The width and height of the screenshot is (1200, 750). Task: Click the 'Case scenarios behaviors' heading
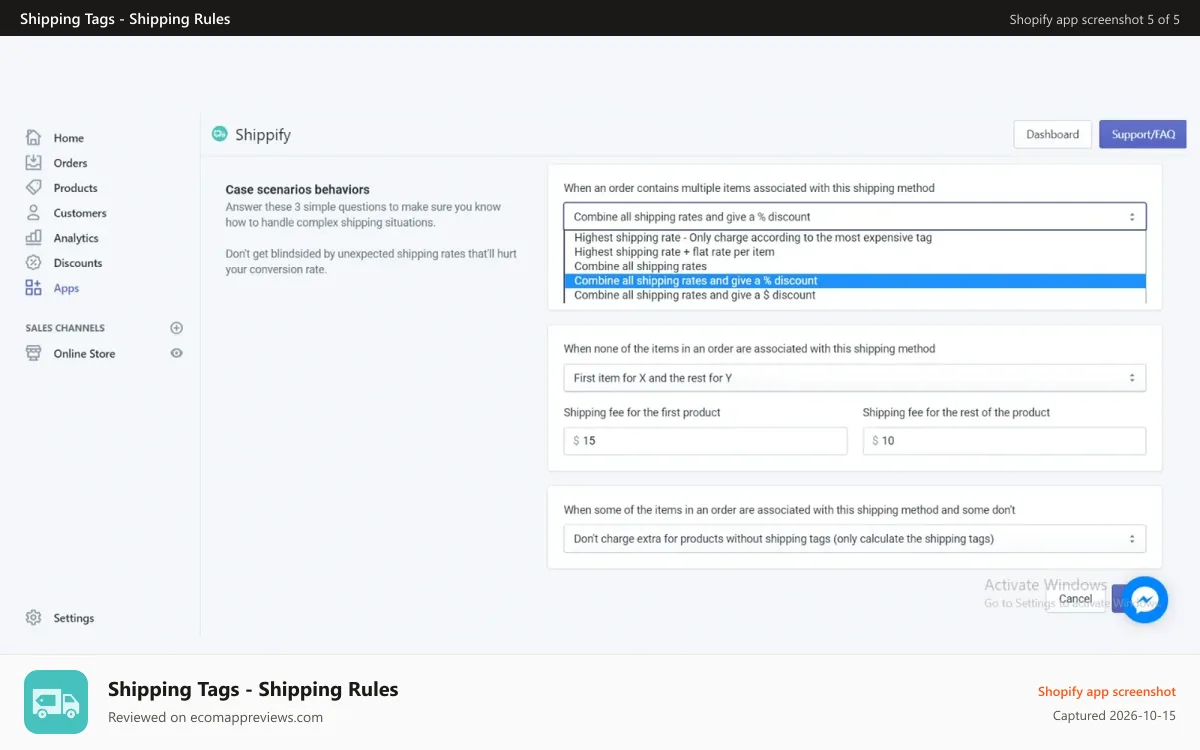[x=297, y=189]
